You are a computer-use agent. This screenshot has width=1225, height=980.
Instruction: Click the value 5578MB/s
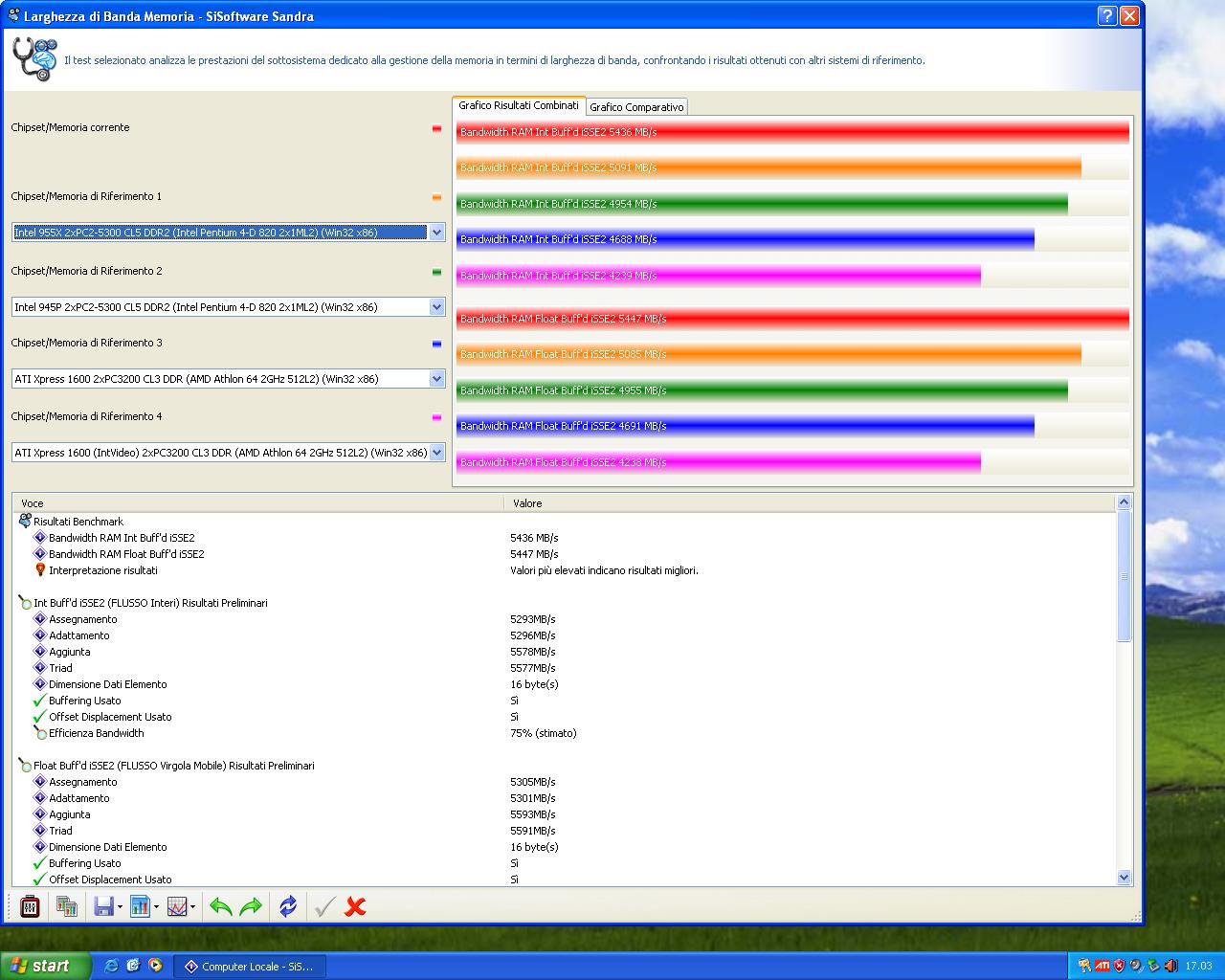pos(533,652)
